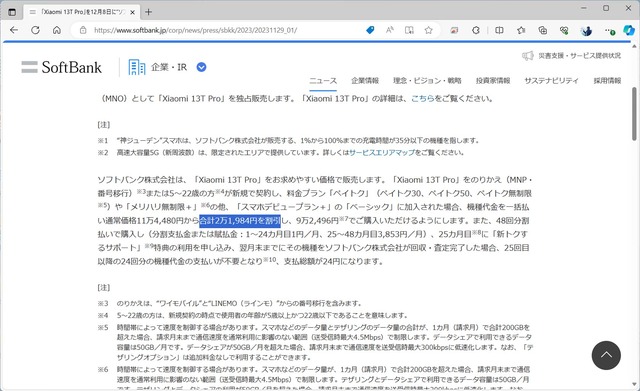
Task: Click the building icon beside 企業・IR
Action: pyautogui.click(x=137, y=67)
